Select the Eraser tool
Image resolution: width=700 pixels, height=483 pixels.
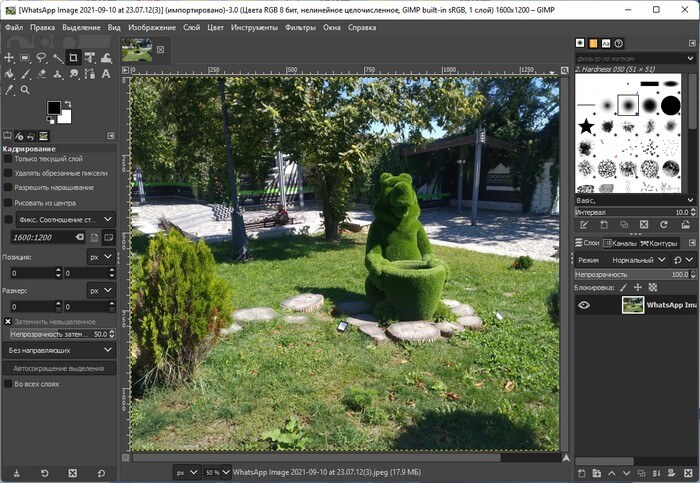point(42,74)
